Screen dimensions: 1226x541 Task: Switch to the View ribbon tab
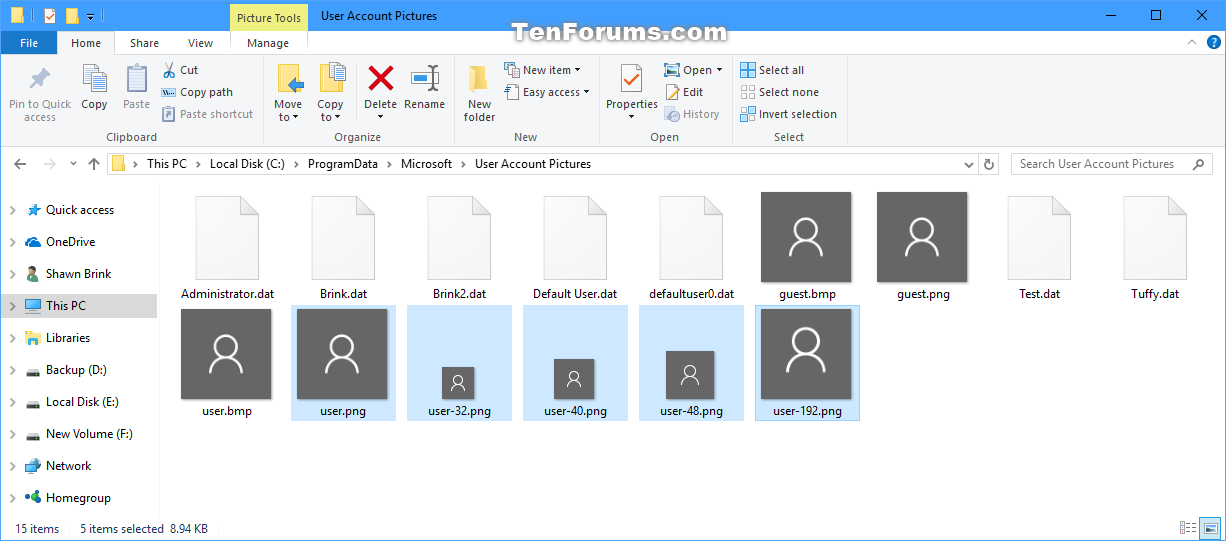click(x=201, y=43)
